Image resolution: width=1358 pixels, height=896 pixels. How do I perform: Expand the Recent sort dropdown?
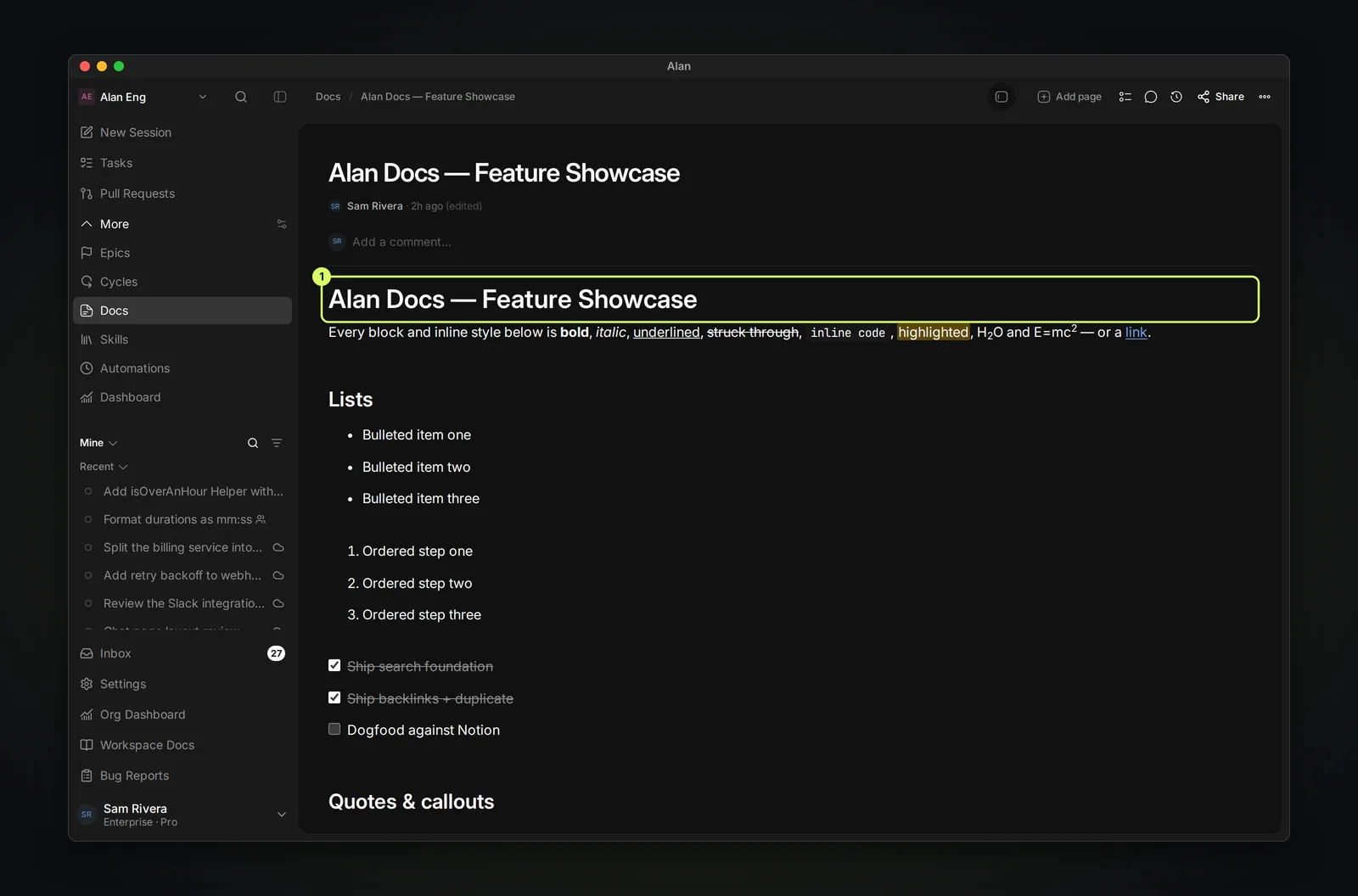104,467
